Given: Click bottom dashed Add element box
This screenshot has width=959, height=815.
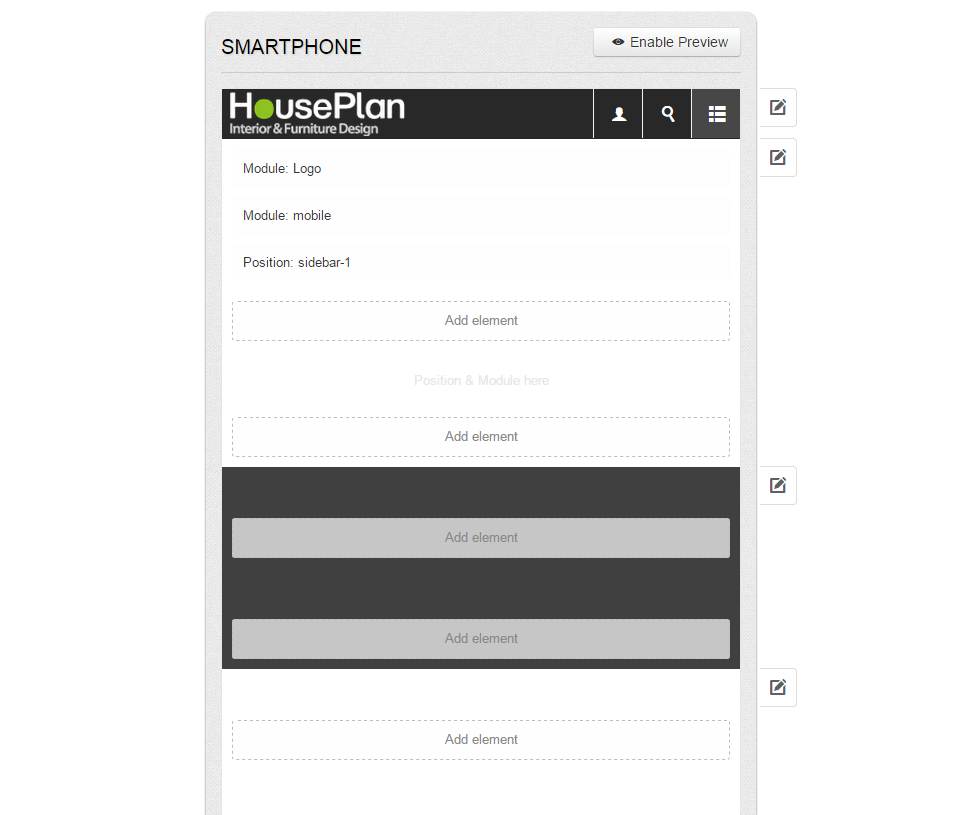Looking at the screenshot, I should click(x=481, y=740).
